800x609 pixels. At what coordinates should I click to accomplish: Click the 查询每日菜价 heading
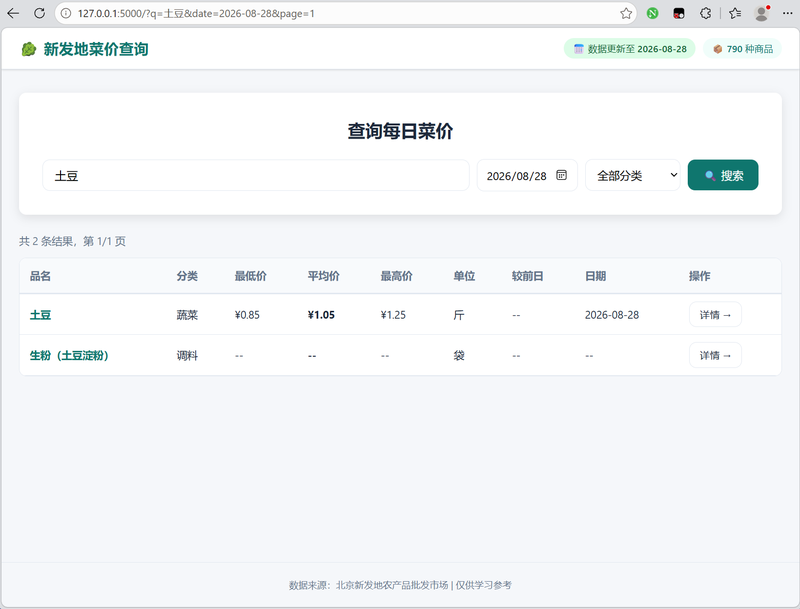(x=401, y=131)
